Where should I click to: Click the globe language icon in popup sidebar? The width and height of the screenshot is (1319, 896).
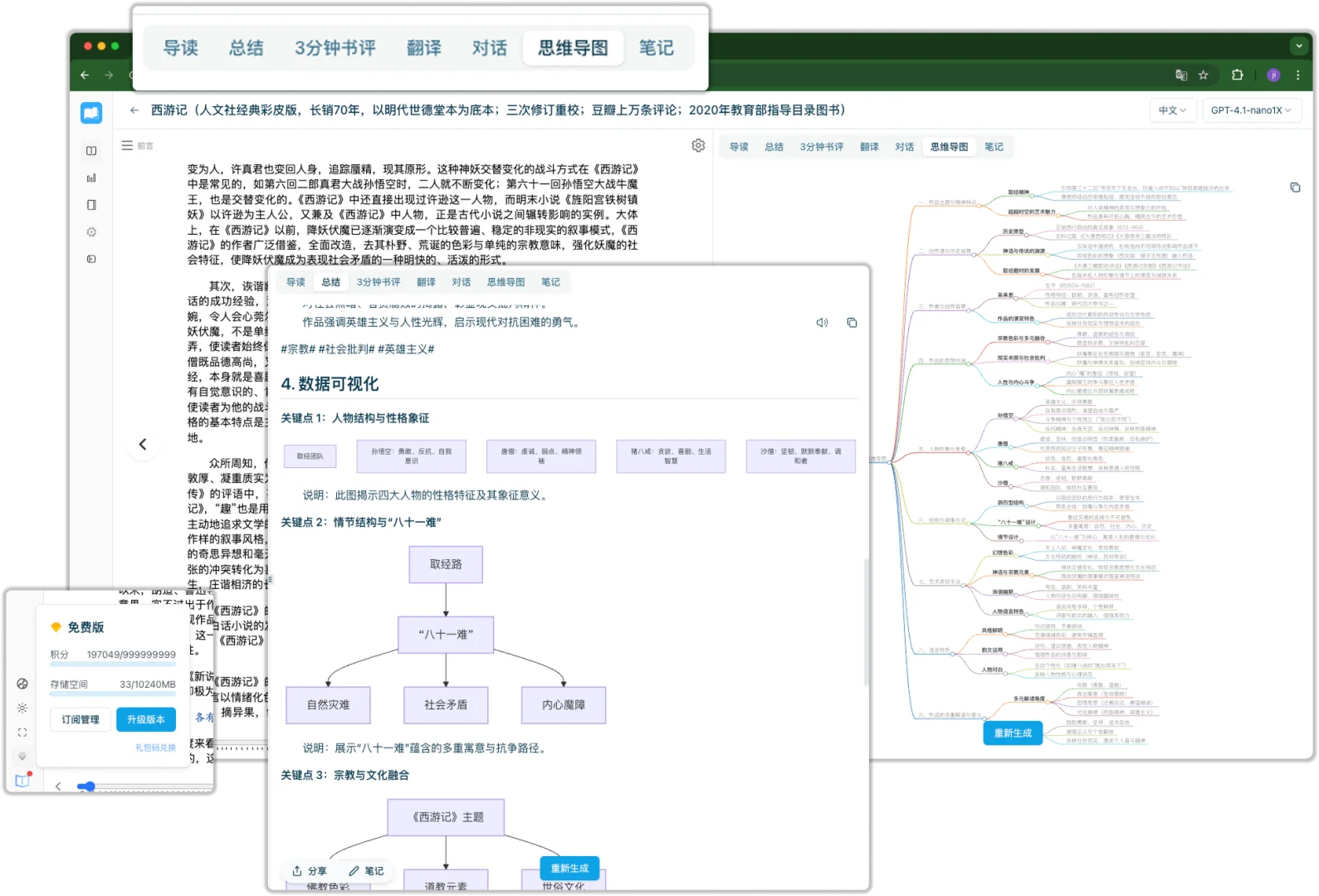(22, 684)
